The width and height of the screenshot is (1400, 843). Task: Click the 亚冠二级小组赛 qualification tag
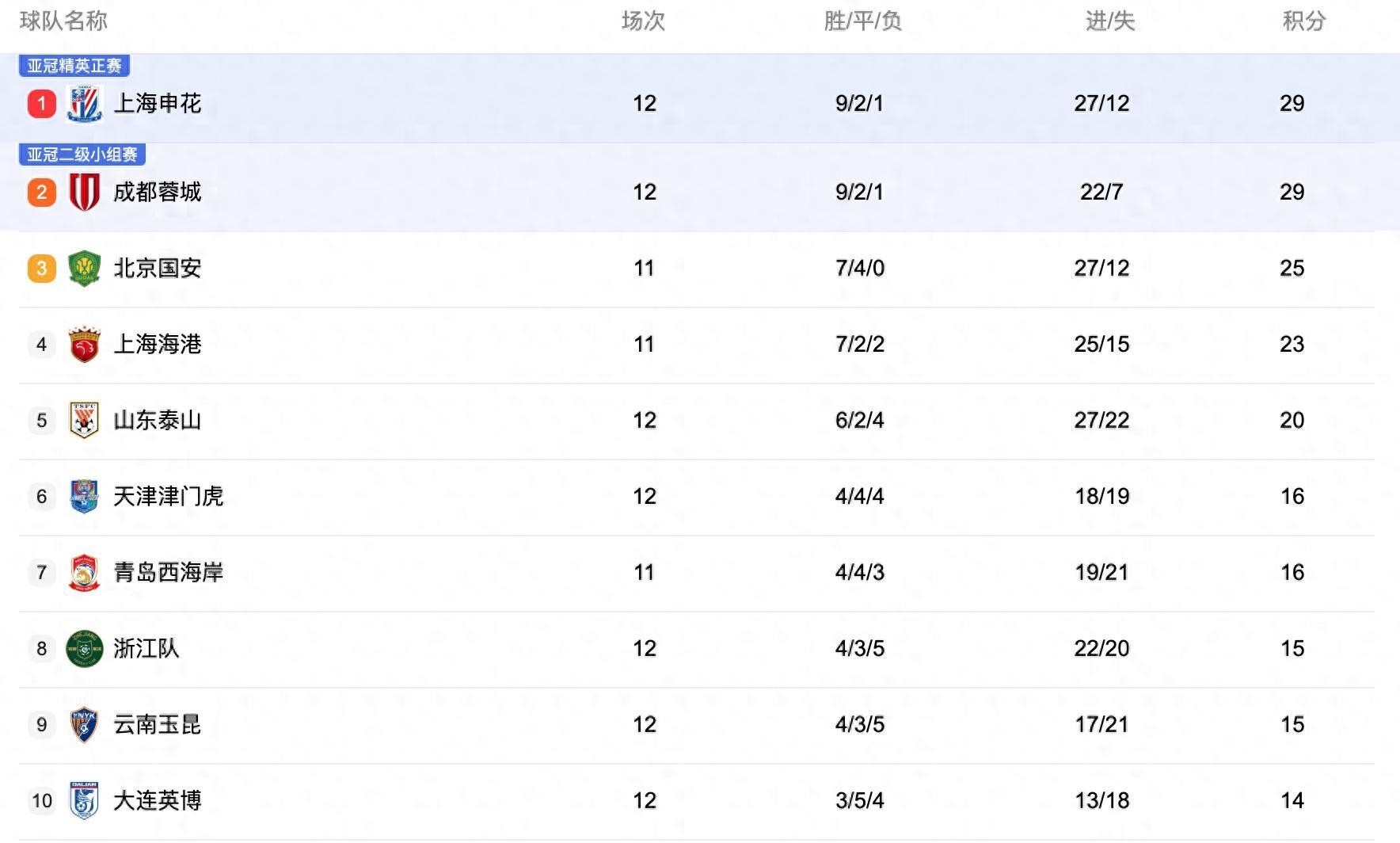pyautogui.click(x=82, y=154)
